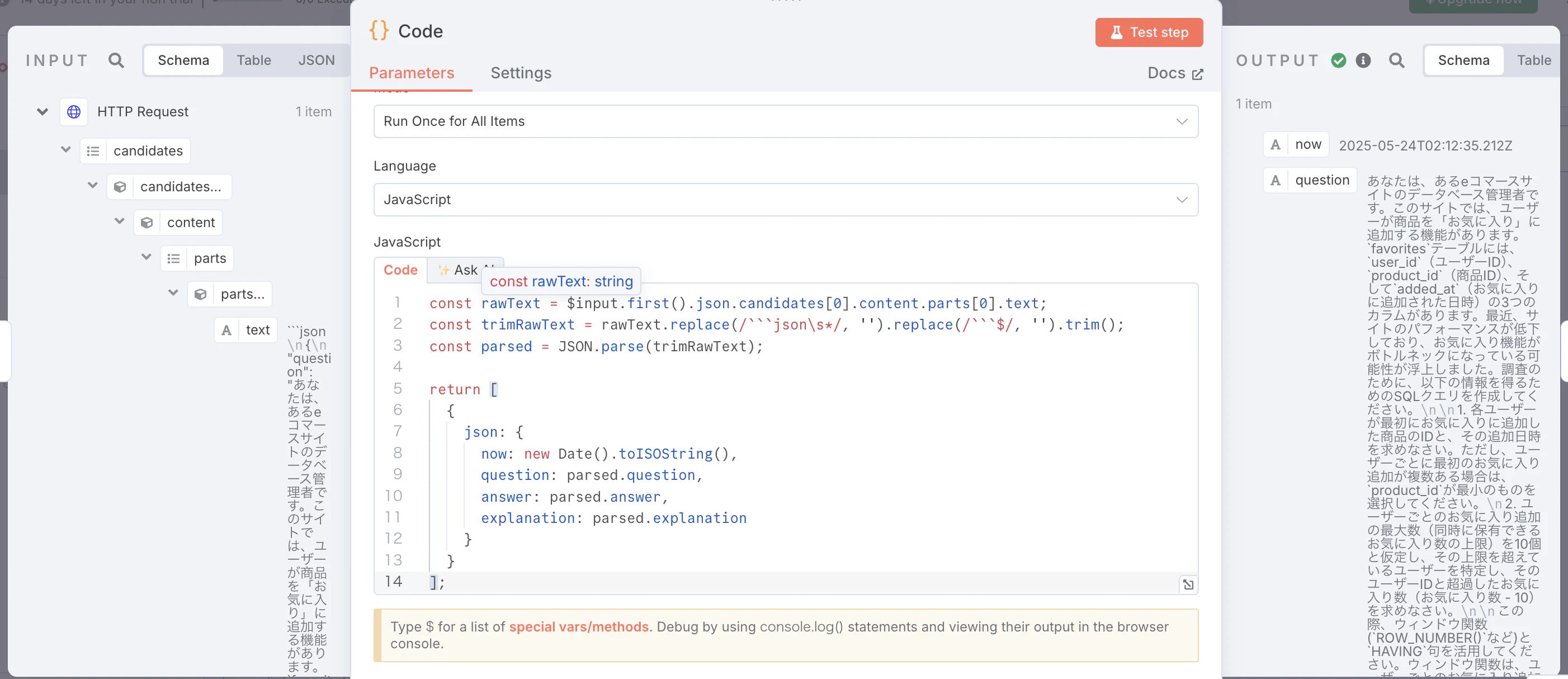The image size is (1568, 679).
Task: Click the HTTP Request globe icon
Action: [x=74, y=112]
